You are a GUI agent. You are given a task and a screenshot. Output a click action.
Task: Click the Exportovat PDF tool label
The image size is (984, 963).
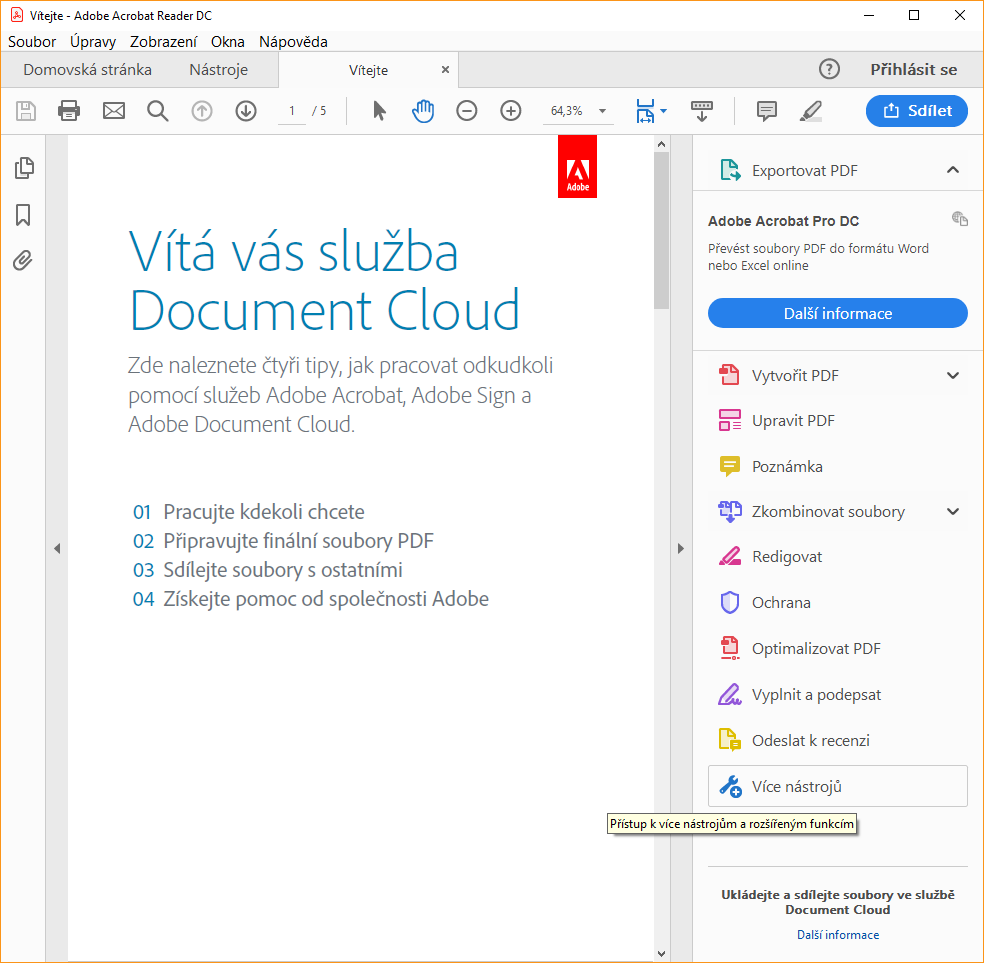805,171
